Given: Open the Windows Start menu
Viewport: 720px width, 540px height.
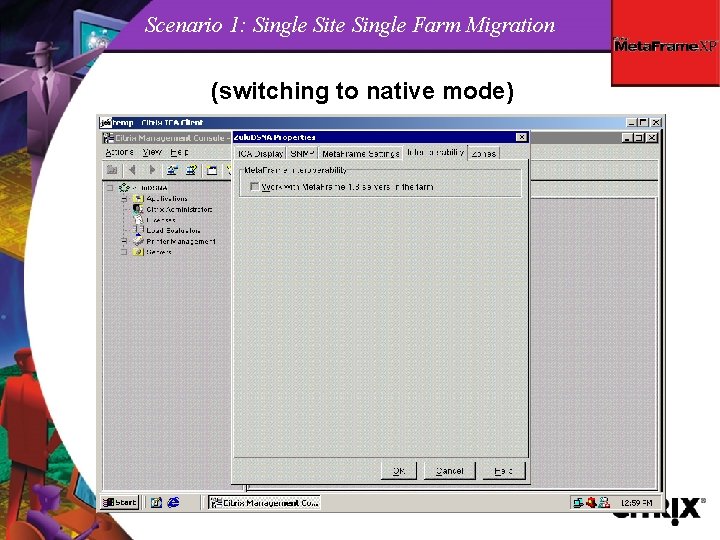Looking at the screenshot, I should 120,502.
